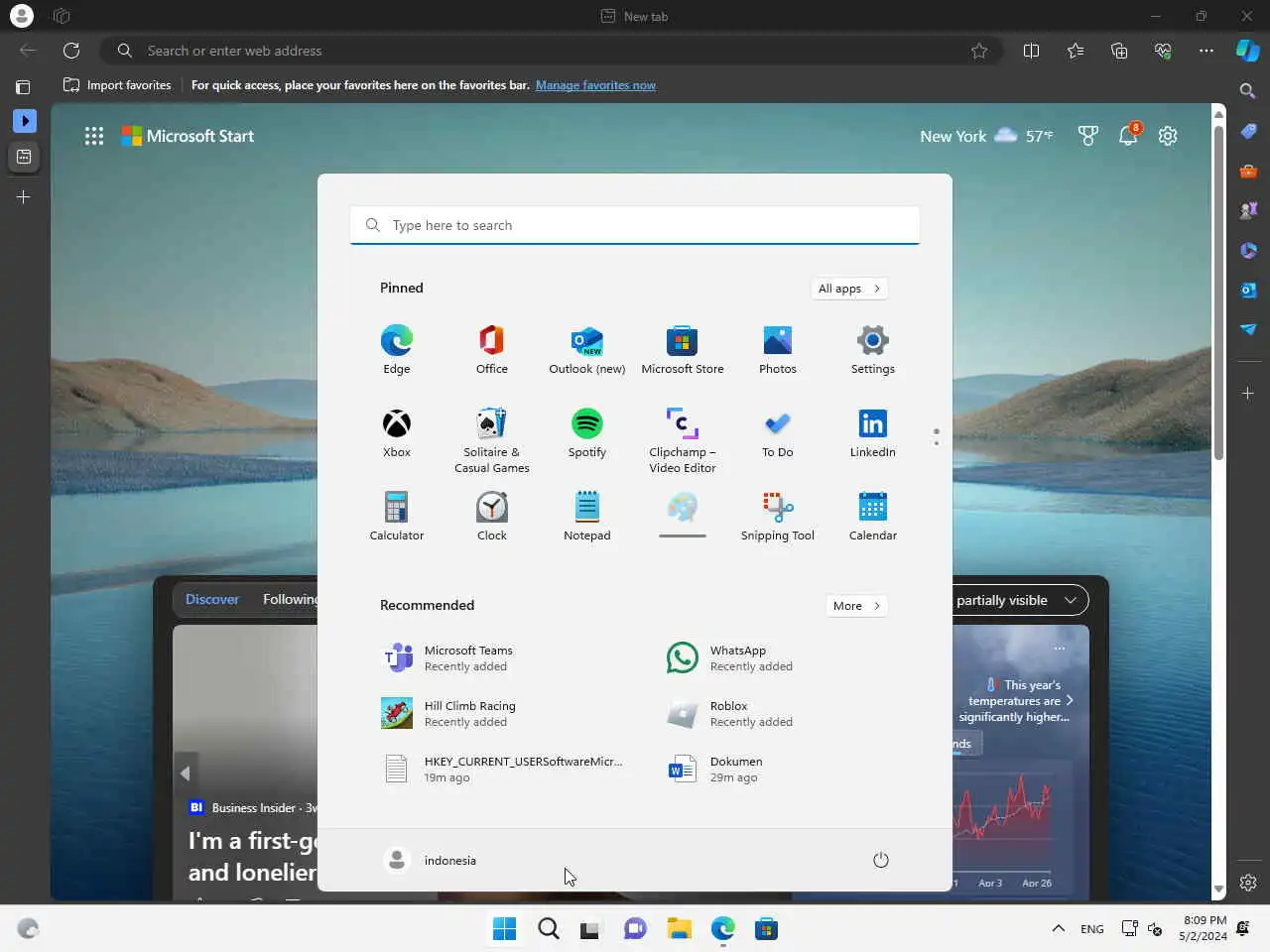1270x952 pixels.
Task: Customize Edge sidebar plus button
Action: coord(1248,394)
